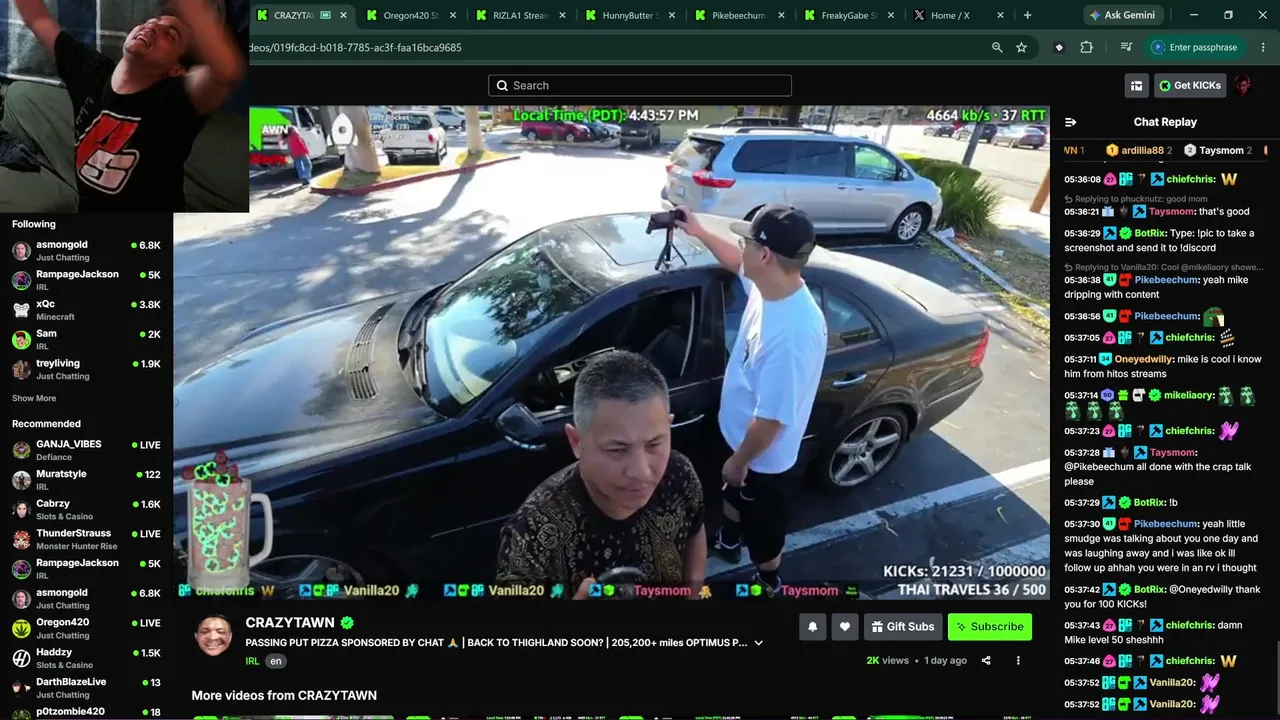
Task: Click Muratstyle's viewer count 122
Action: 152,474
